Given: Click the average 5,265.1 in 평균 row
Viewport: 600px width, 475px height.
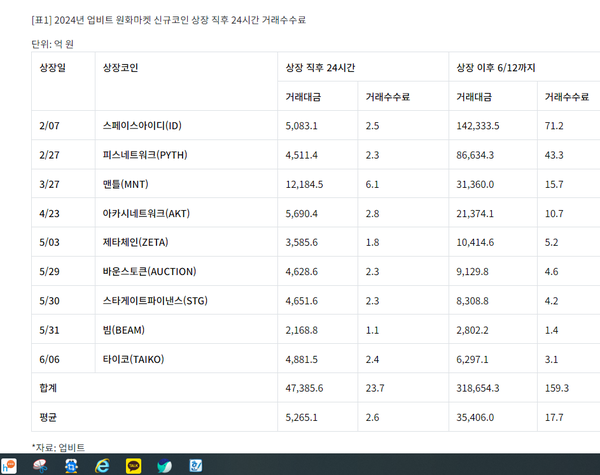Looking at the screenshot, I should (302, 417).
